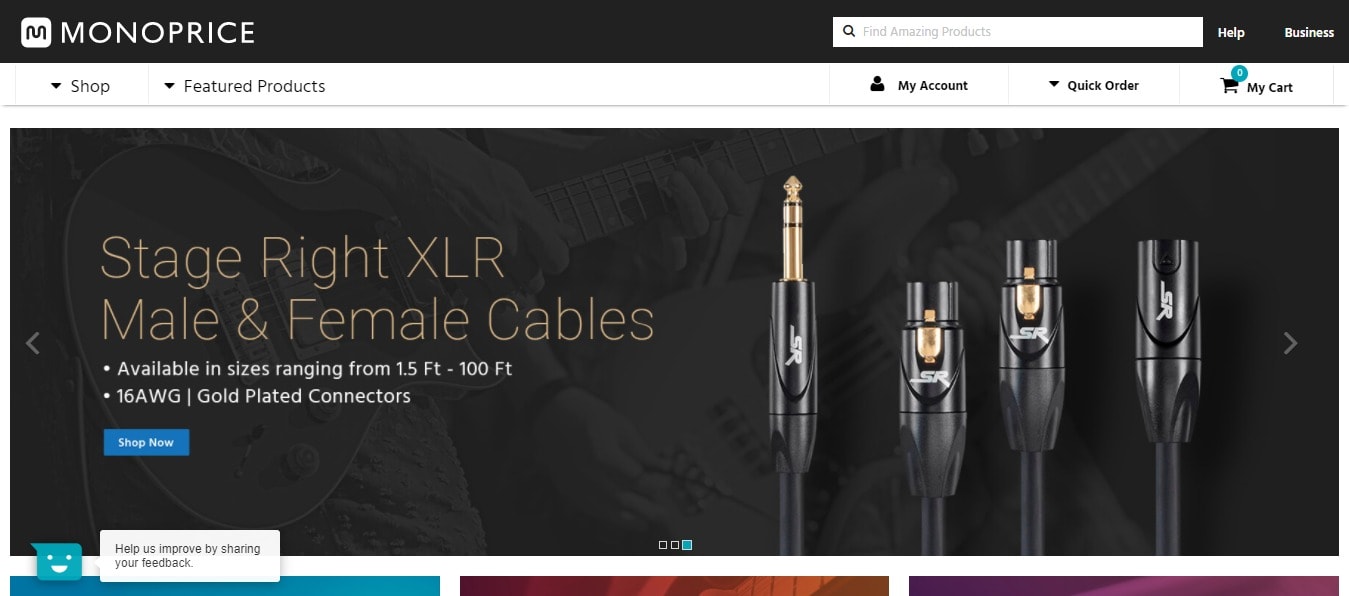Click the My Cart link
Screen dimensions: 1349x596
[1270, 87]
